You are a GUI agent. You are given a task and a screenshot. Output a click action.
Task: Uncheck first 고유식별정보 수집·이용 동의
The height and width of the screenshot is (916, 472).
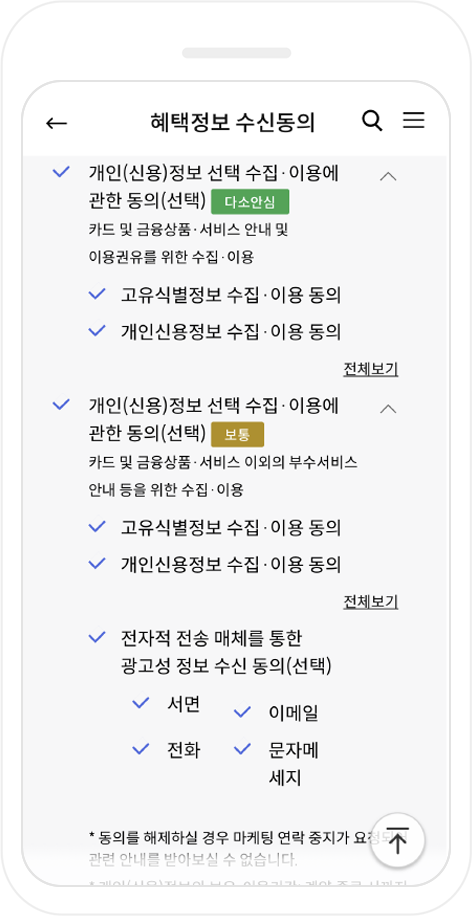coord(96,294)
